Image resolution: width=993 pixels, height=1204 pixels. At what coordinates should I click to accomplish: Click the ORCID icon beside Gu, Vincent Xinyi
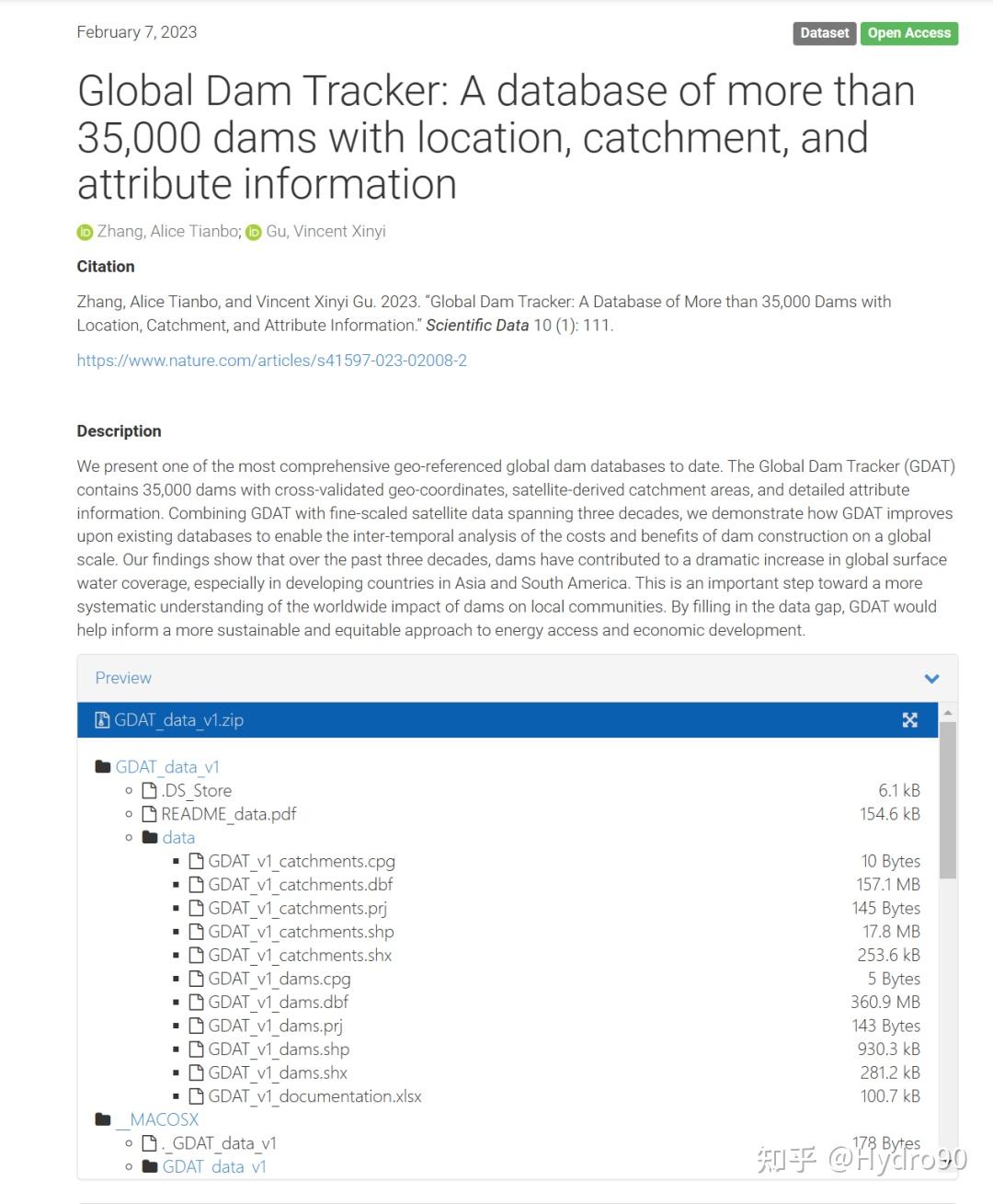(x=254, y=232)
